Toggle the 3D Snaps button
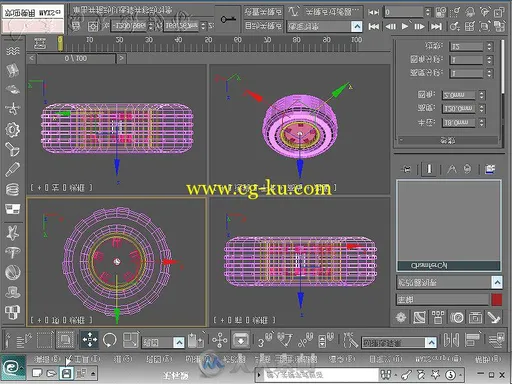 click(x=266, y=340)
